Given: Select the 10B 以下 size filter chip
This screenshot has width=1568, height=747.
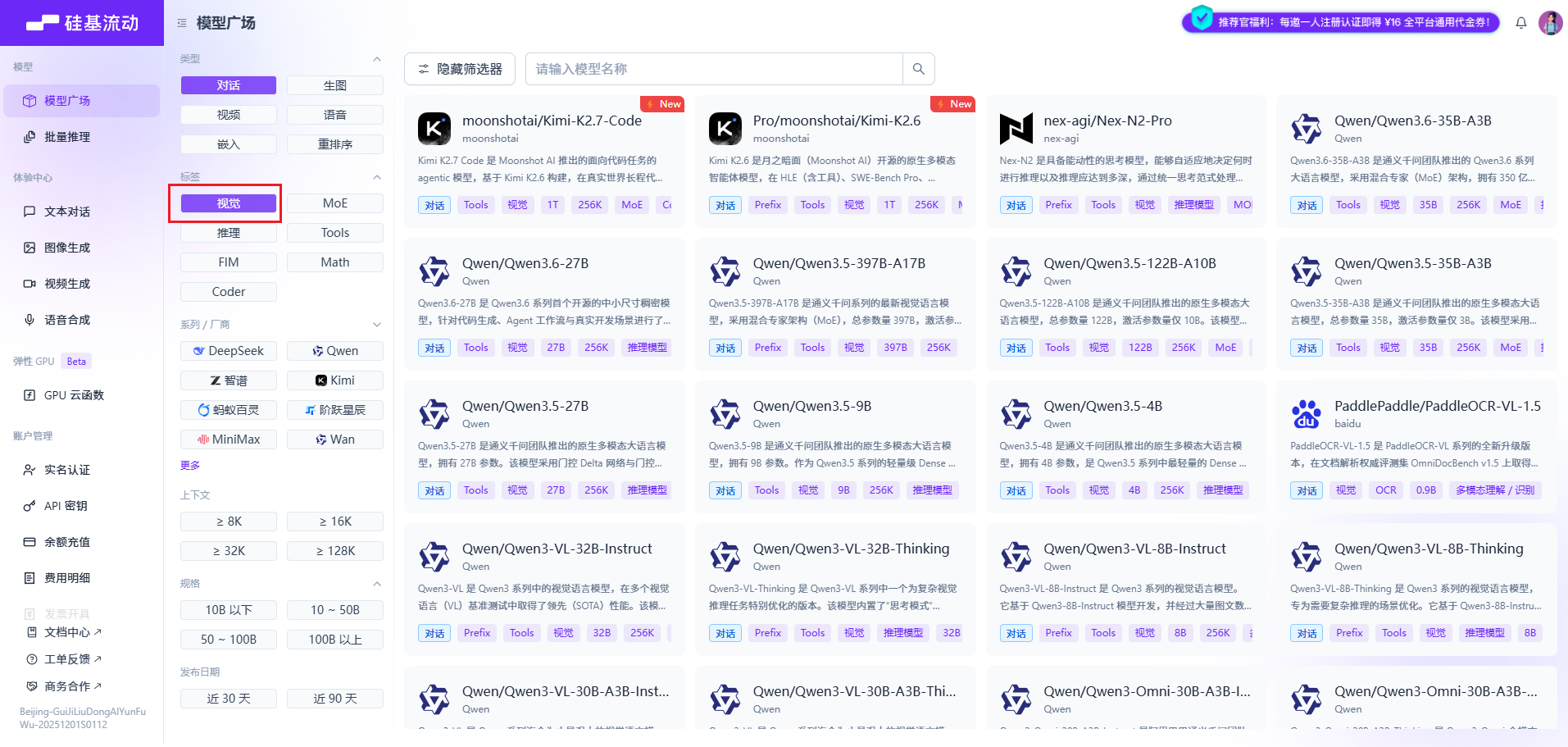Looking at the screenshot, I should (229, 610).
